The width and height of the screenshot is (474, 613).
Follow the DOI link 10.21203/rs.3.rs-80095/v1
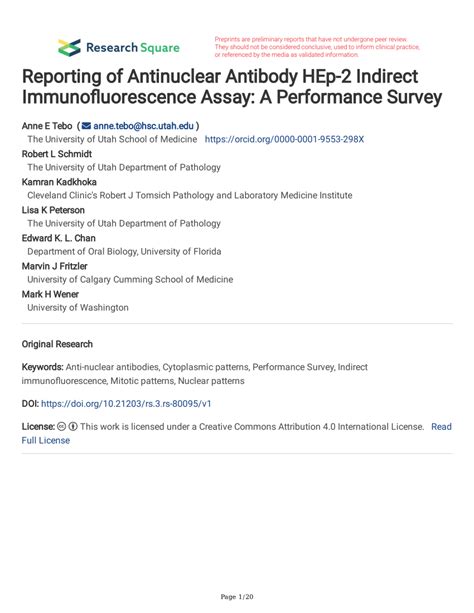pos(126,404)
